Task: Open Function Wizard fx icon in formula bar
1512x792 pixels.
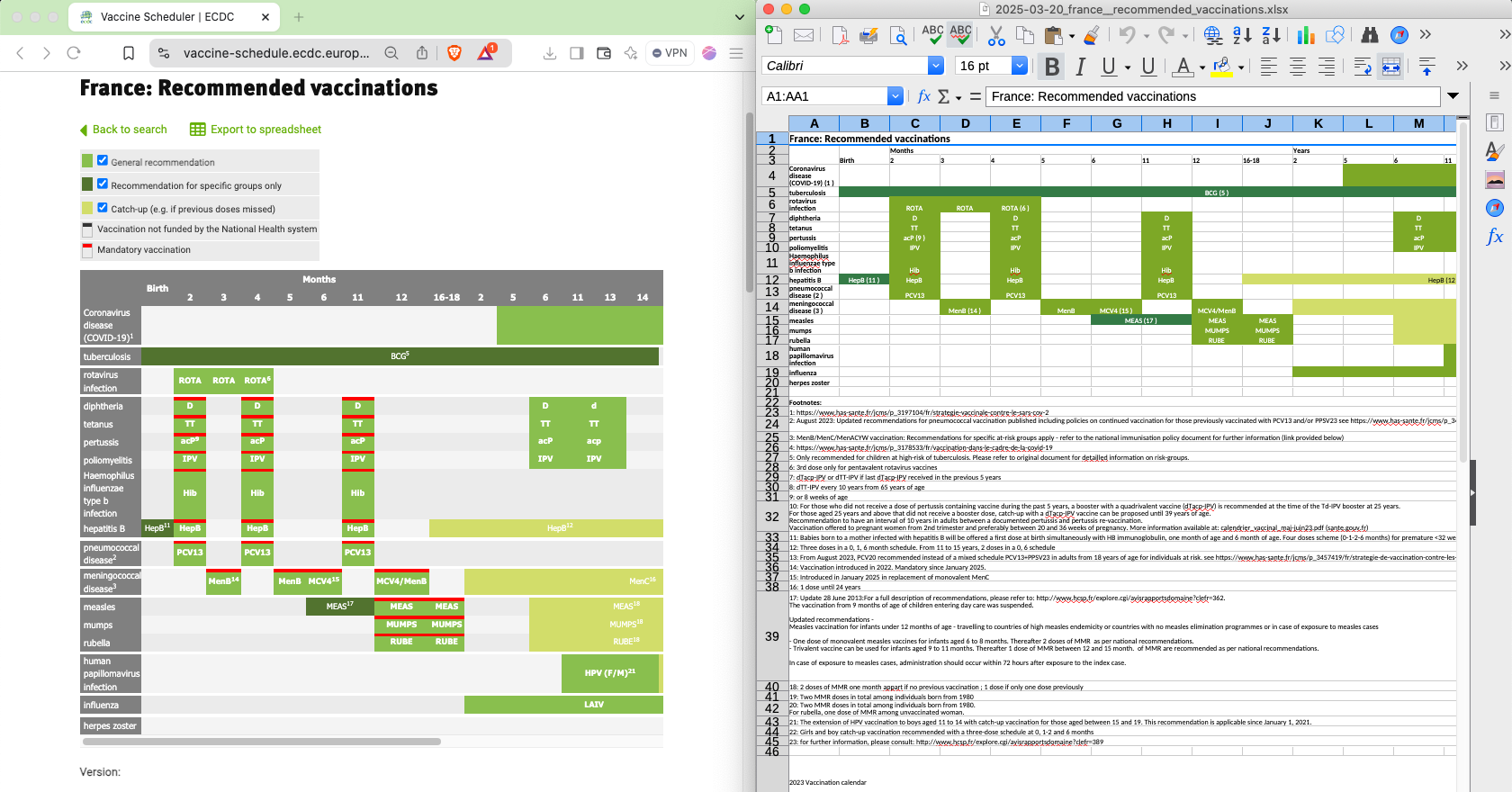Action: [x=923, y=96]
